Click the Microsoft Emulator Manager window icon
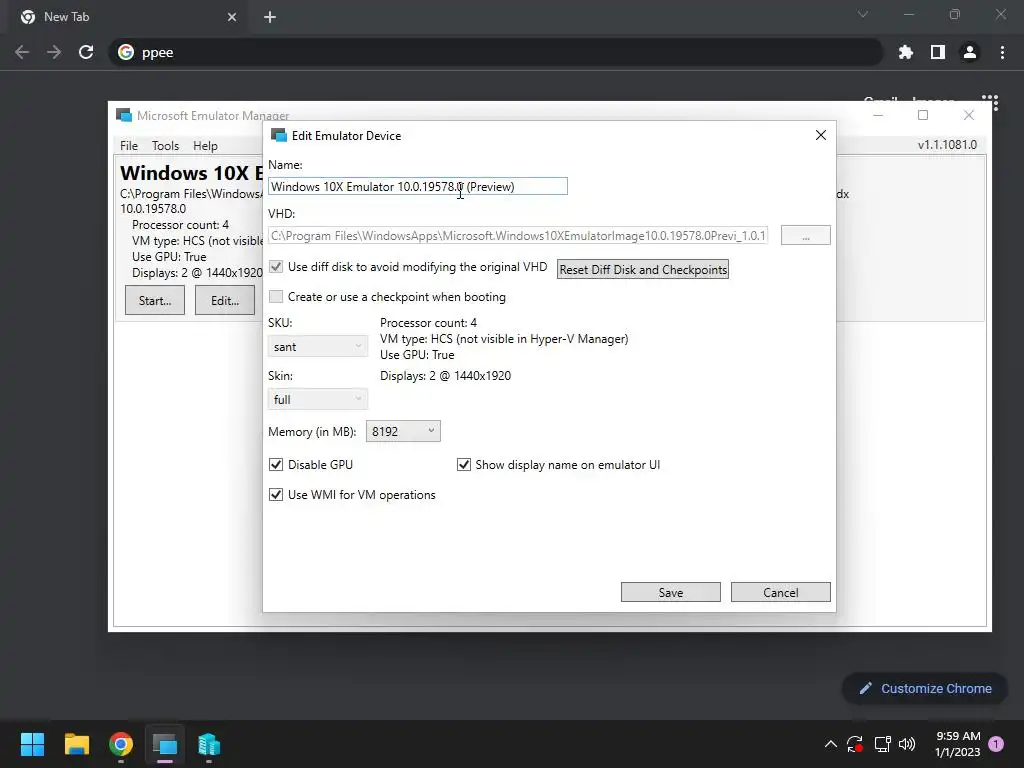 (x=124, y=116)
